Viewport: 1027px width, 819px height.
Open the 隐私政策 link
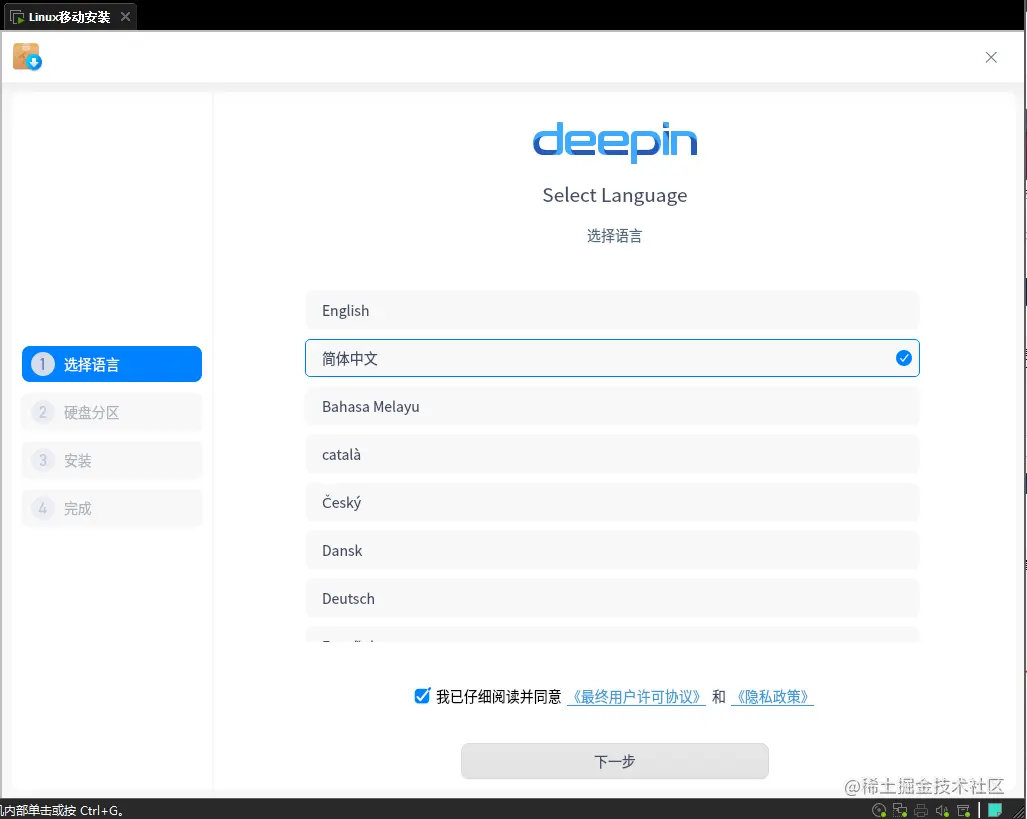click(772, 696)
